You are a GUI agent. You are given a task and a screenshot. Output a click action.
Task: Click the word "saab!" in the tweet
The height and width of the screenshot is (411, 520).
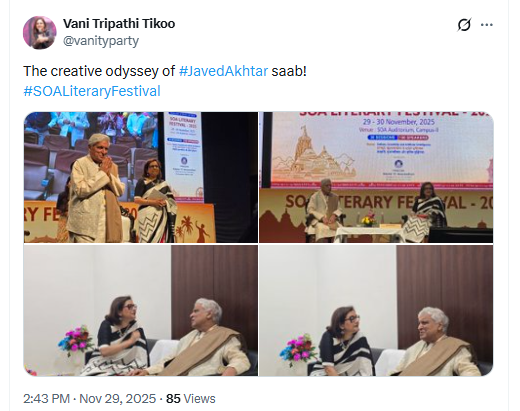(x=289, y=71)
